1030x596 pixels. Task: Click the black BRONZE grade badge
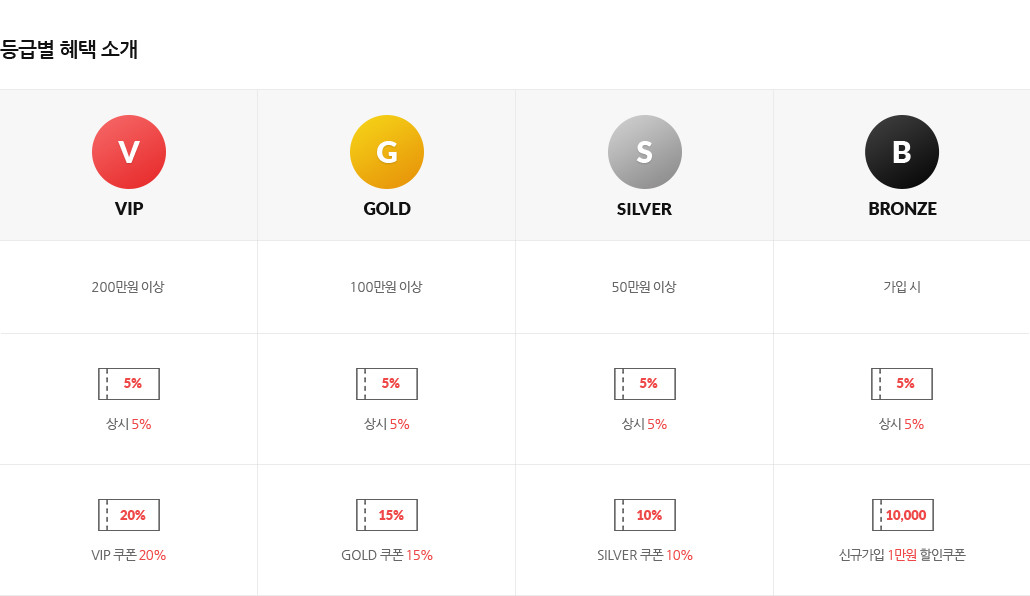pos(902,152)
